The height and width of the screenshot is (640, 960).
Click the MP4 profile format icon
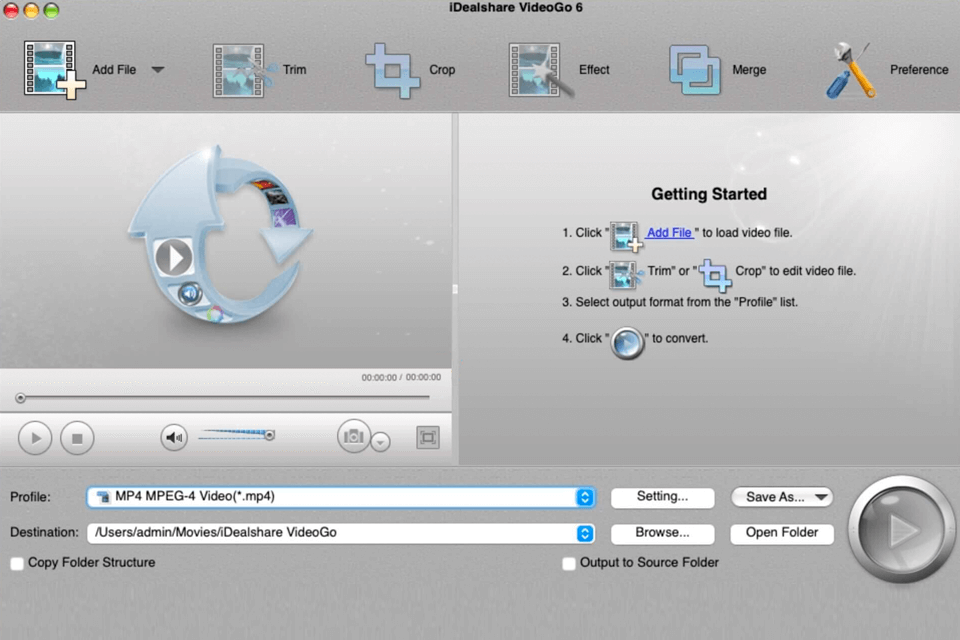tap(103, 497)
